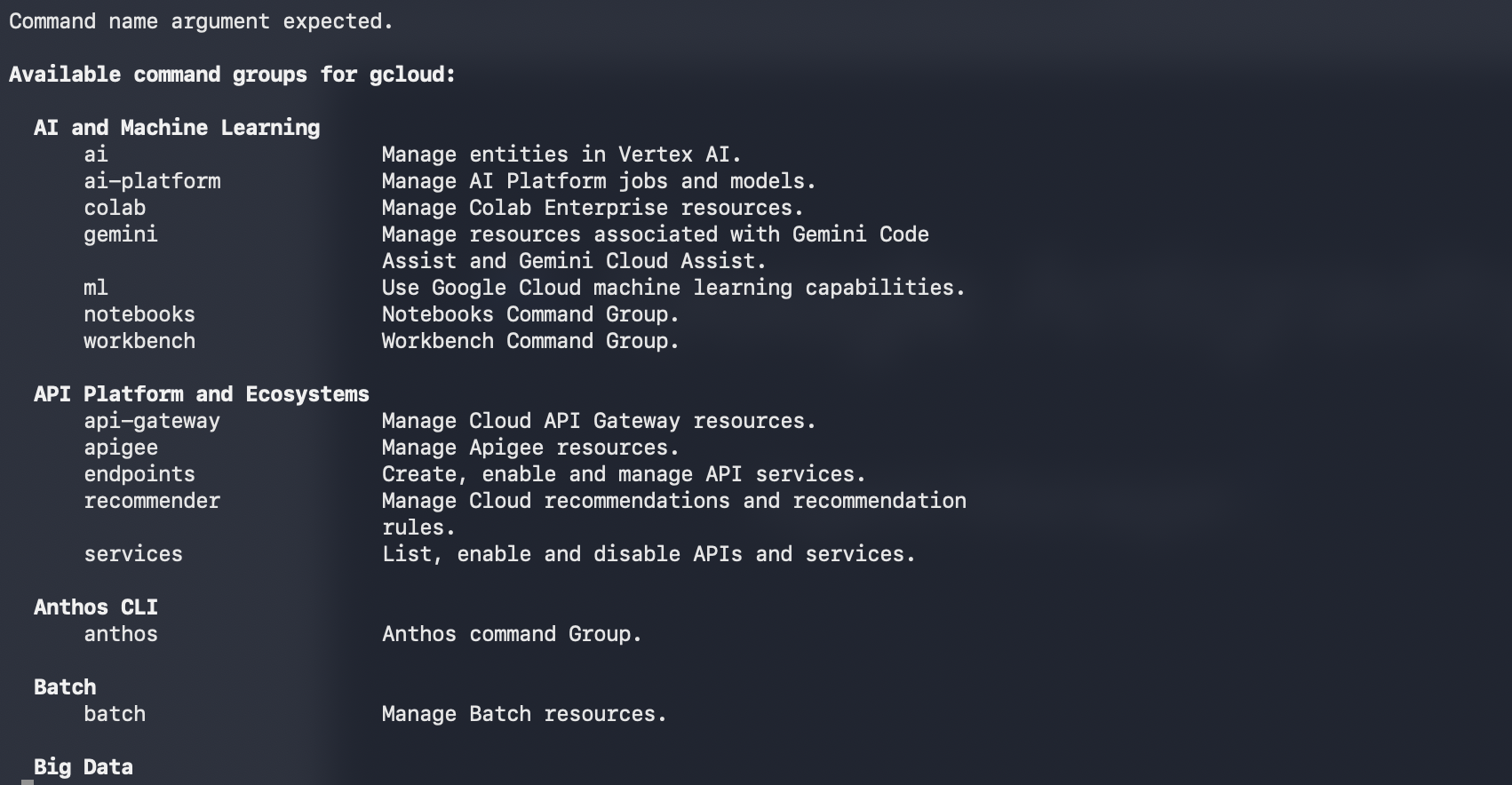This screenshot has height=785, width=1512.
Task: Click the lowercase 'anthos' command name
Action: (x=121, y=634)
